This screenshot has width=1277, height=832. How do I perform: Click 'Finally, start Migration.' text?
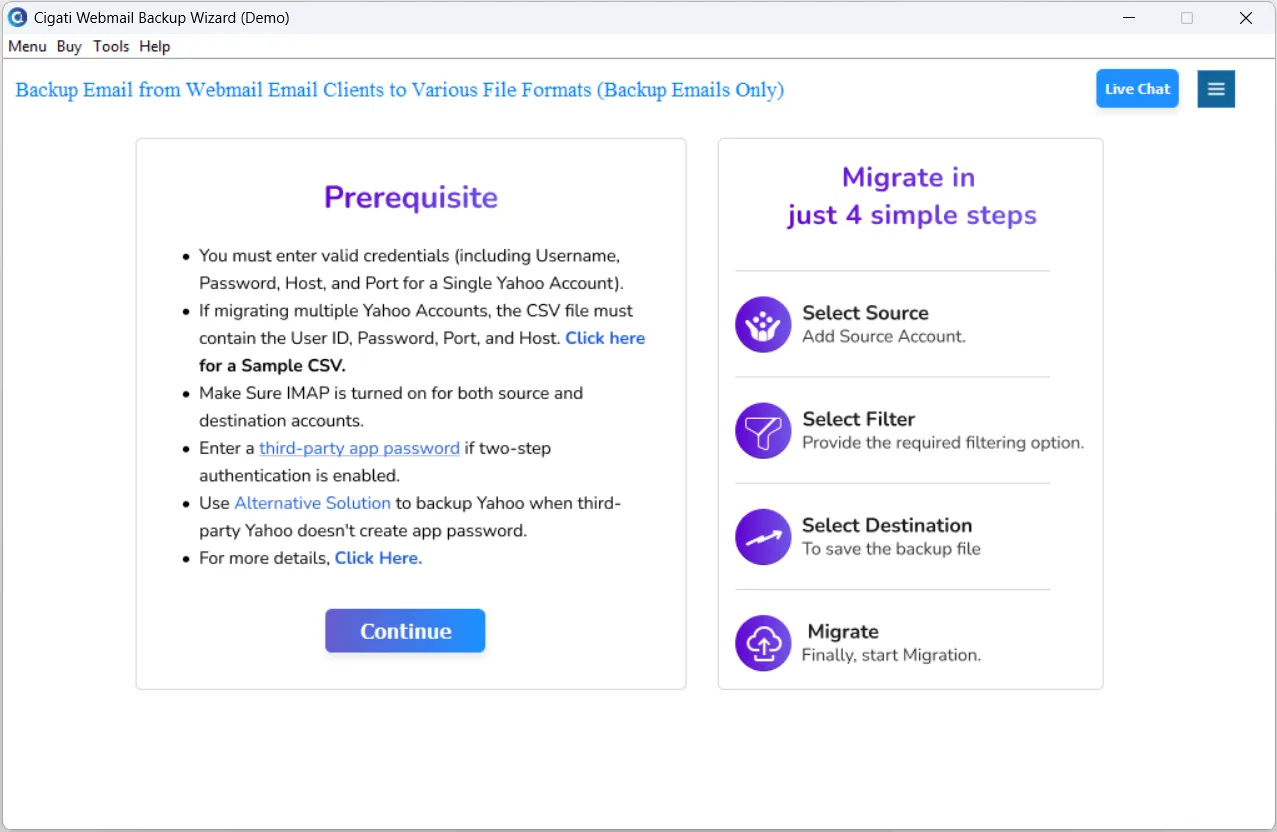pos(891,656)
